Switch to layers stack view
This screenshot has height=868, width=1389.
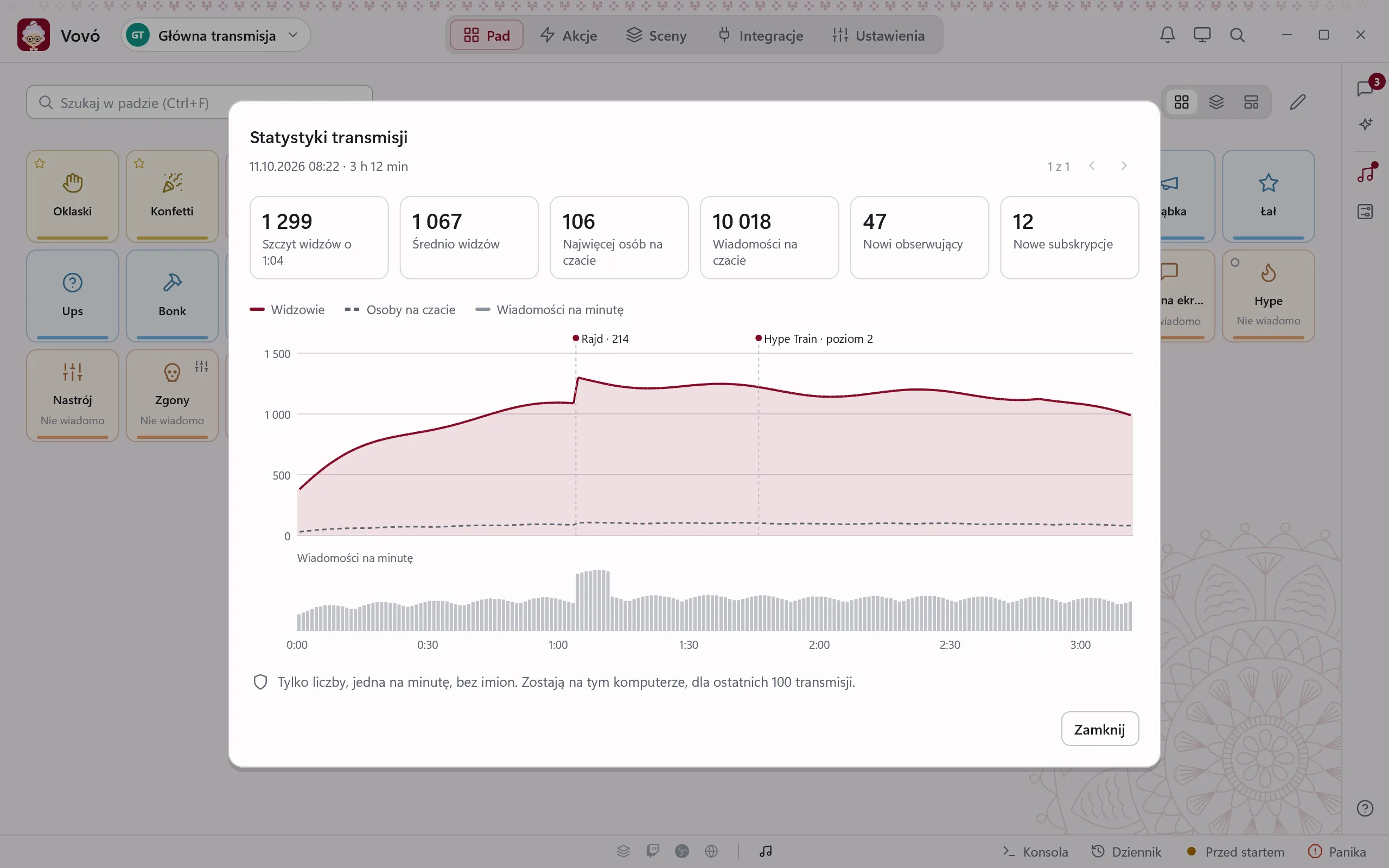click(x=1216, y=102)
